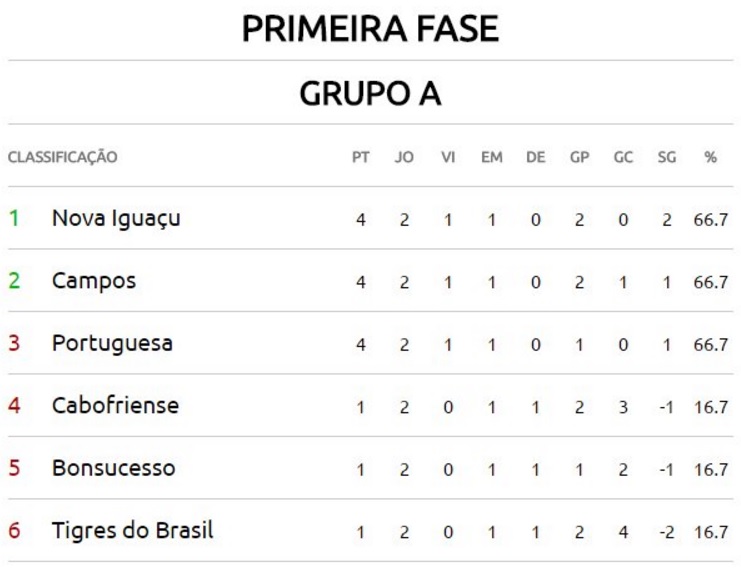
Task: Click the DE losses column header
Action: click(535, 157)
